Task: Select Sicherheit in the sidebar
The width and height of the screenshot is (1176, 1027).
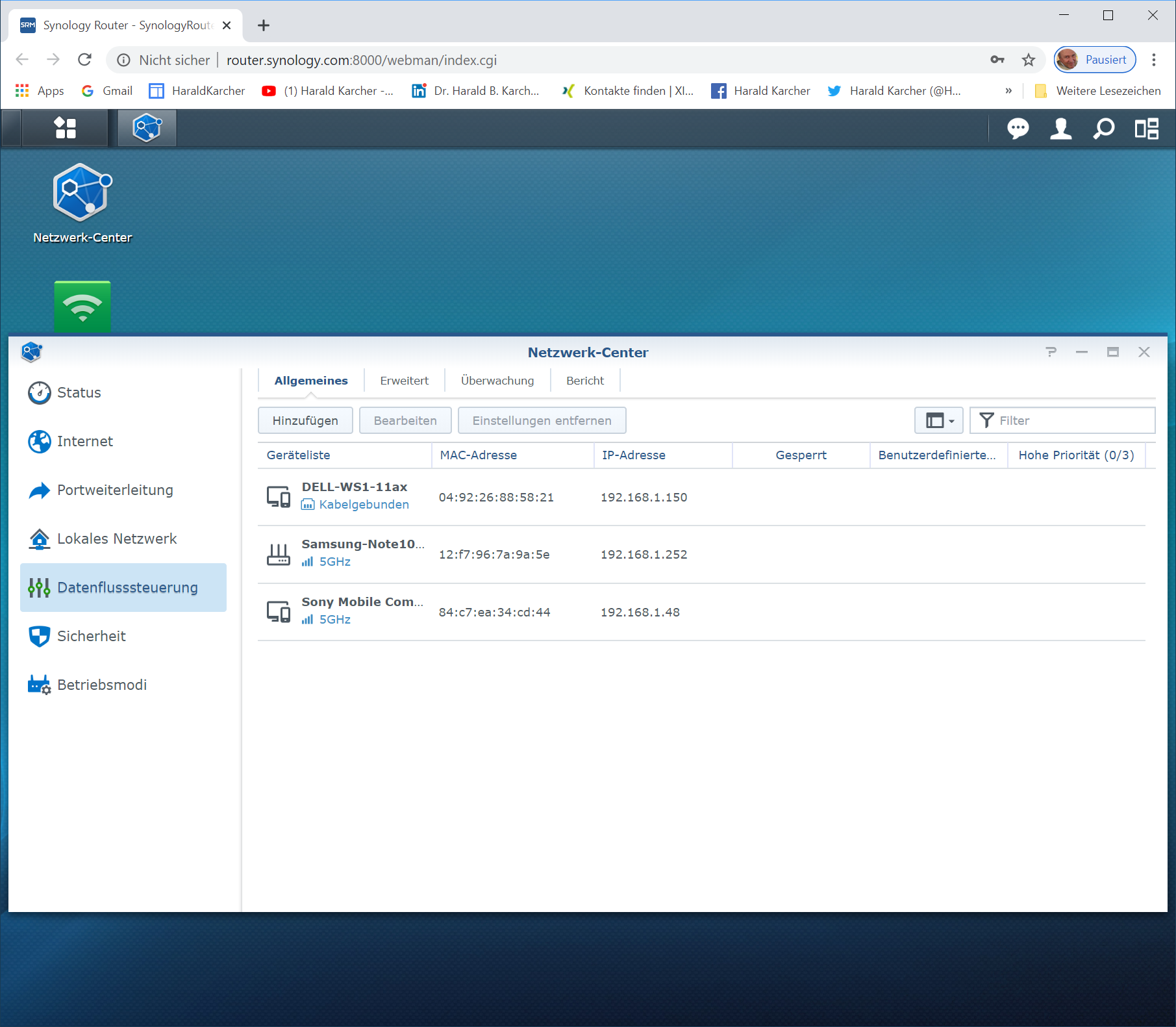Action: (x=92, y=637)
